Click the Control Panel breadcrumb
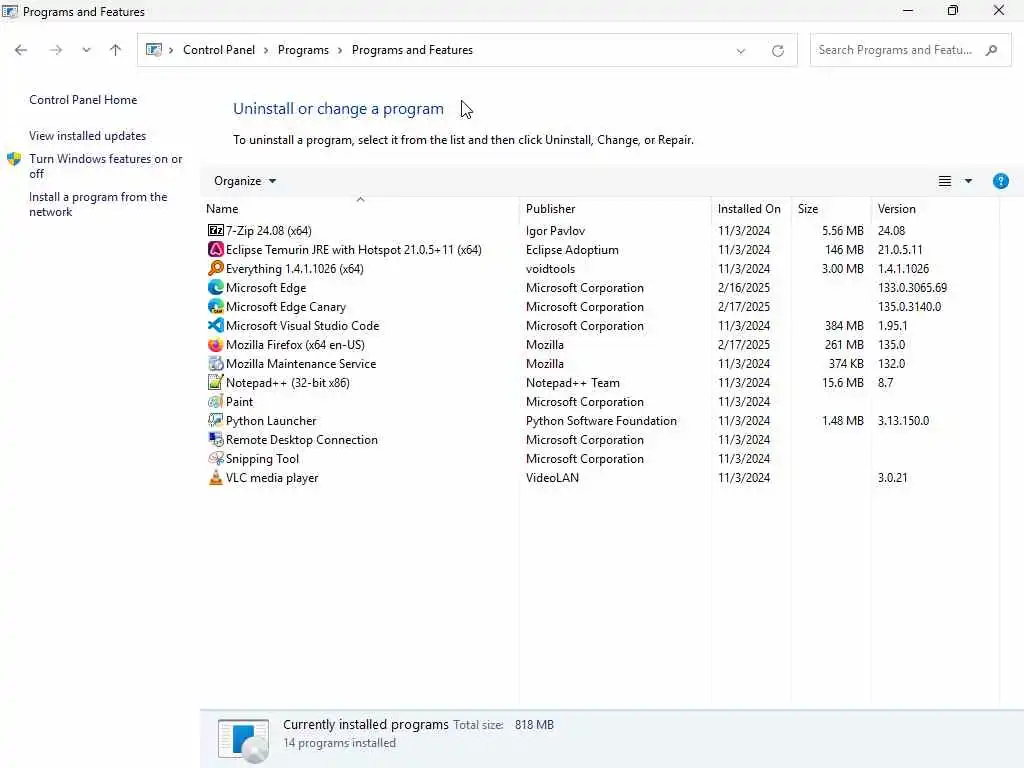Image resolution: width=1024 pixels, height=768 pixels. click(x=219, y=50)
